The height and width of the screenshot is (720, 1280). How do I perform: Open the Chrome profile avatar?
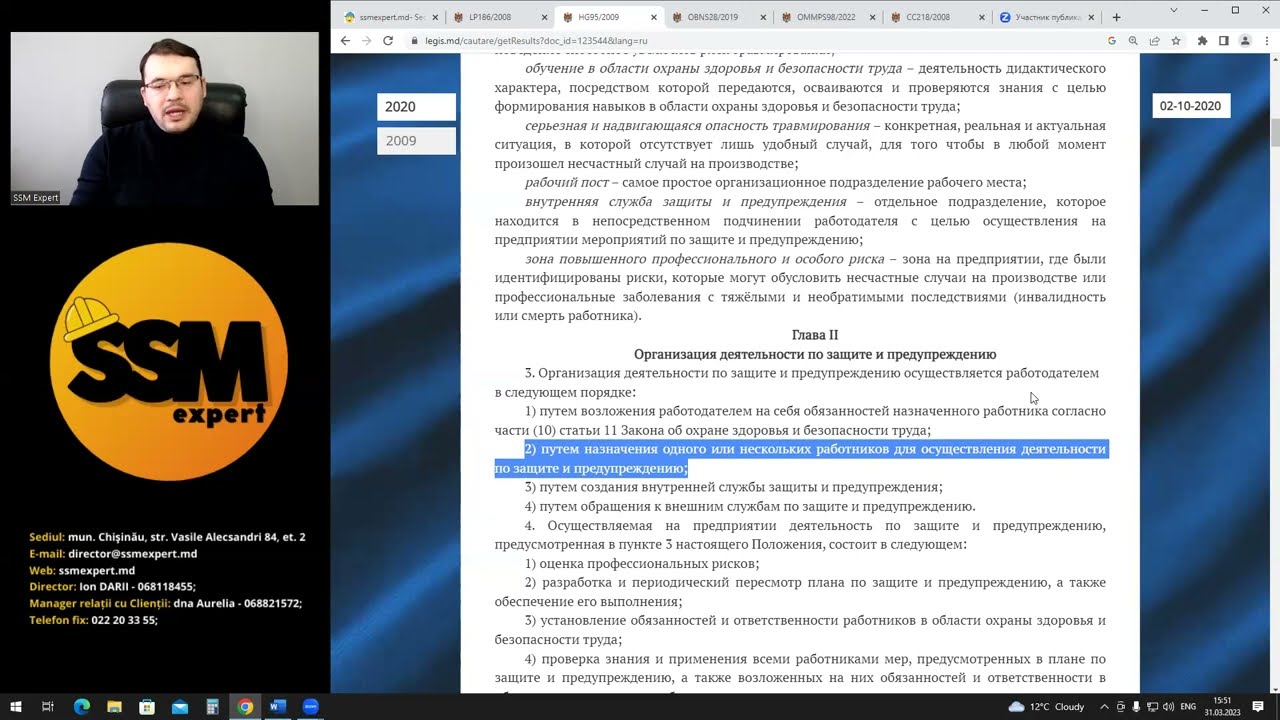[x=1245, y=41]
